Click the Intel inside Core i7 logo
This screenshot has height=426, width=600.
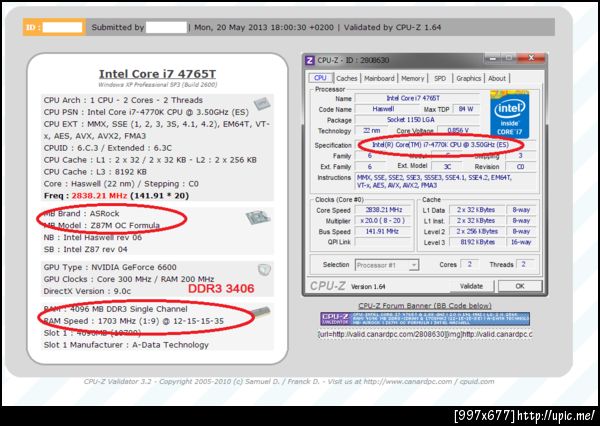[x=509, y=115]
